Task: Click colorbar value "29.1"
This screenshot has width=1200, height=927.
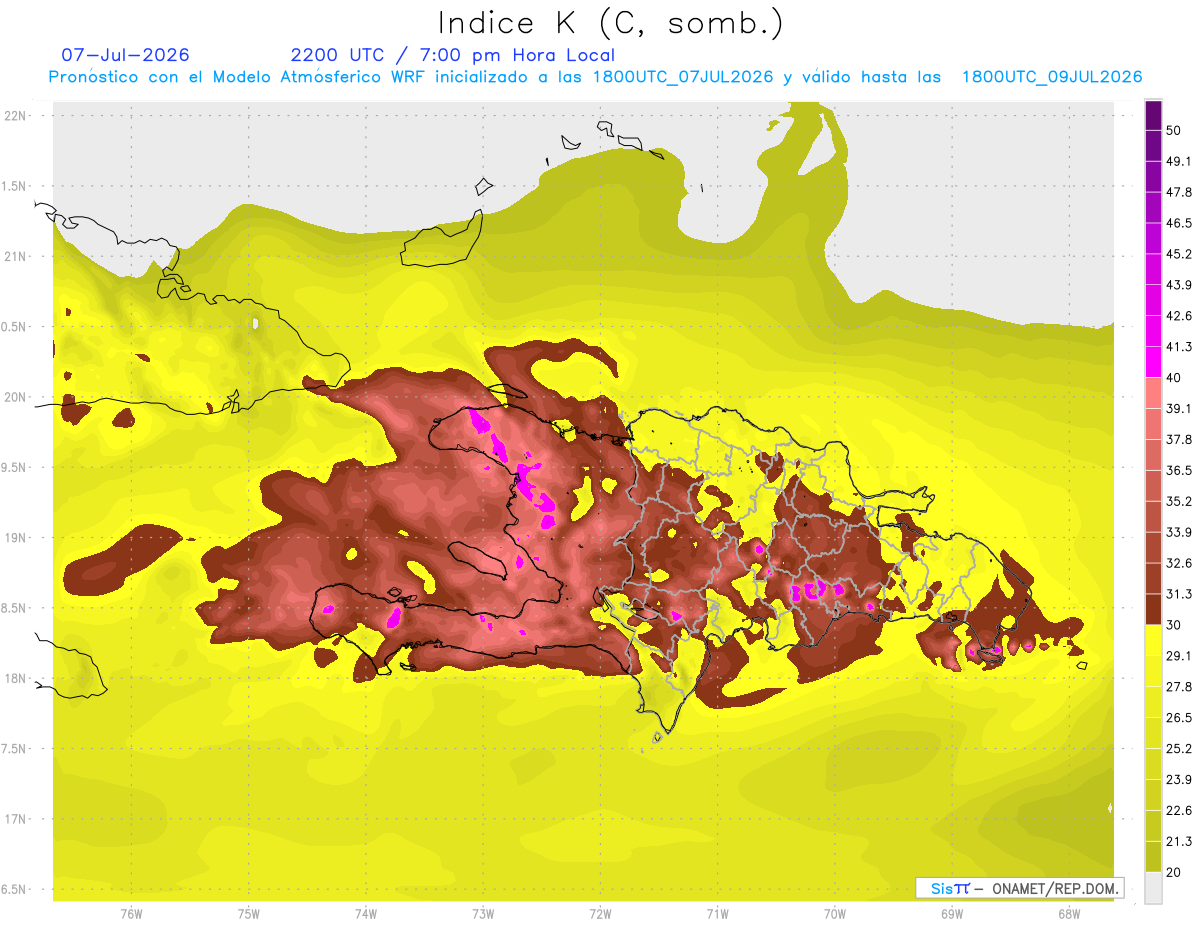Action: pos(1178,656)
